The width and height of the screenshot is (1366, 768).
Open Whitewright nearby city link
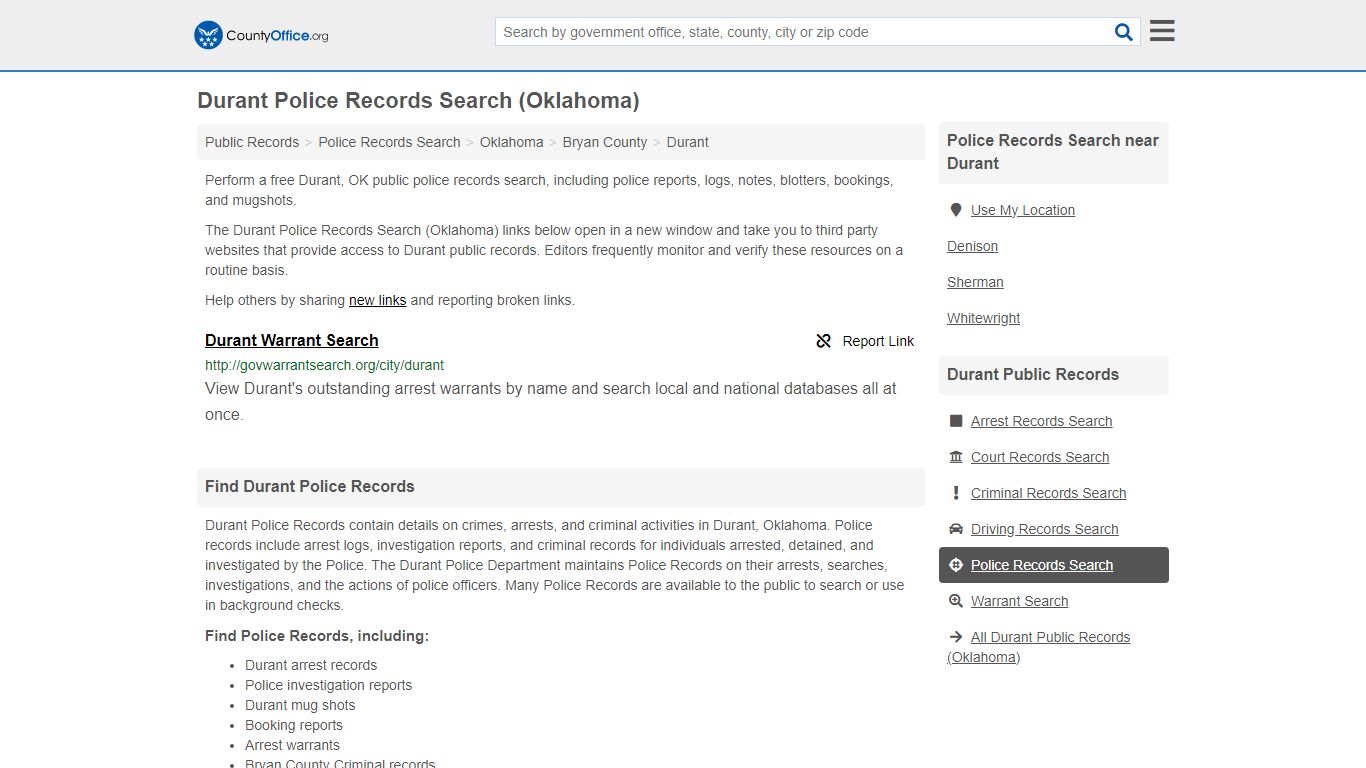[x=984, y=318]
